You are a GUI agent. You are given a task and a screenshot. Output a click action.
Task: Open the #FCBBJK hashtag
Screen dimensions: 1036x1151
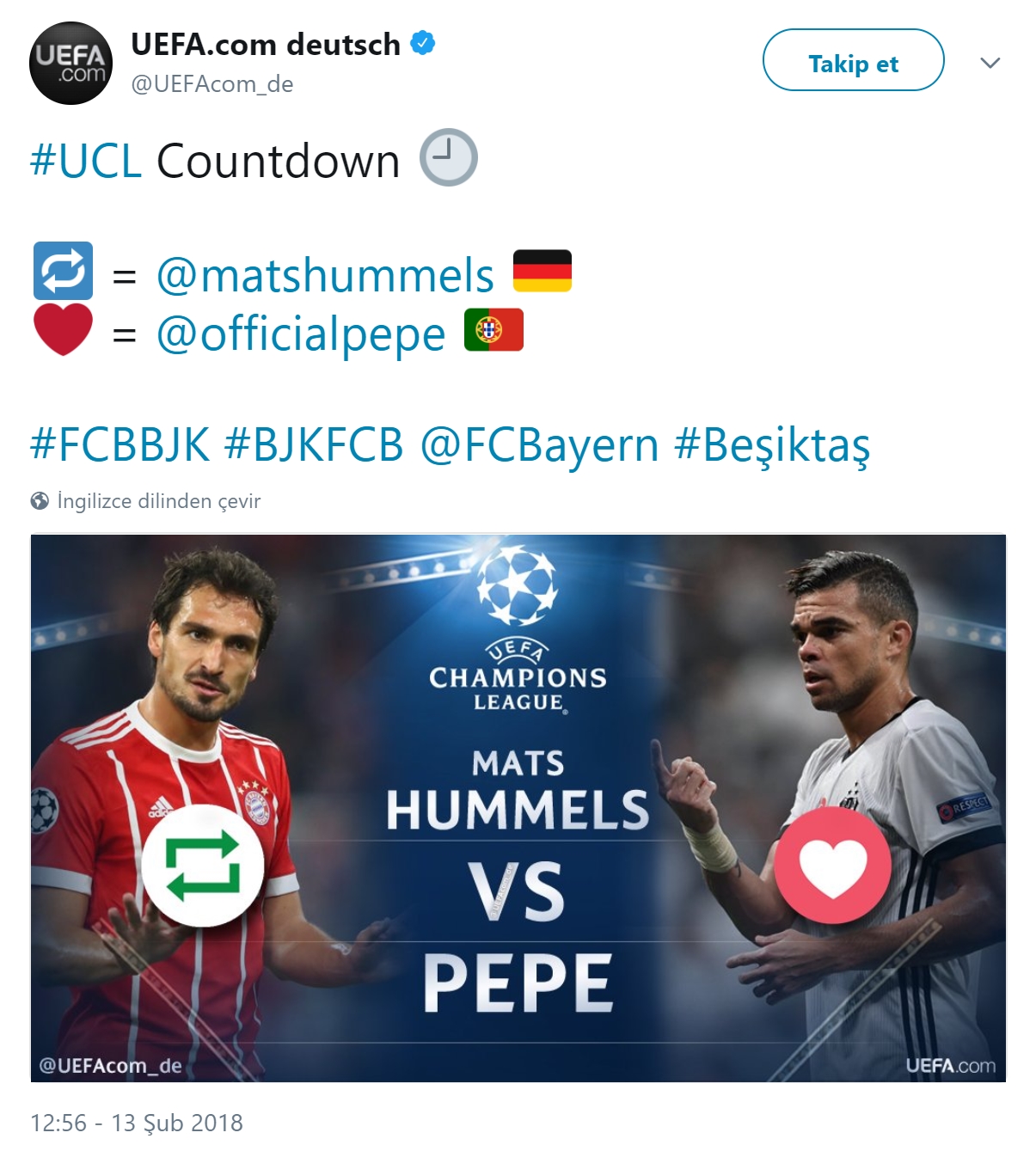[x=120, y=445]
